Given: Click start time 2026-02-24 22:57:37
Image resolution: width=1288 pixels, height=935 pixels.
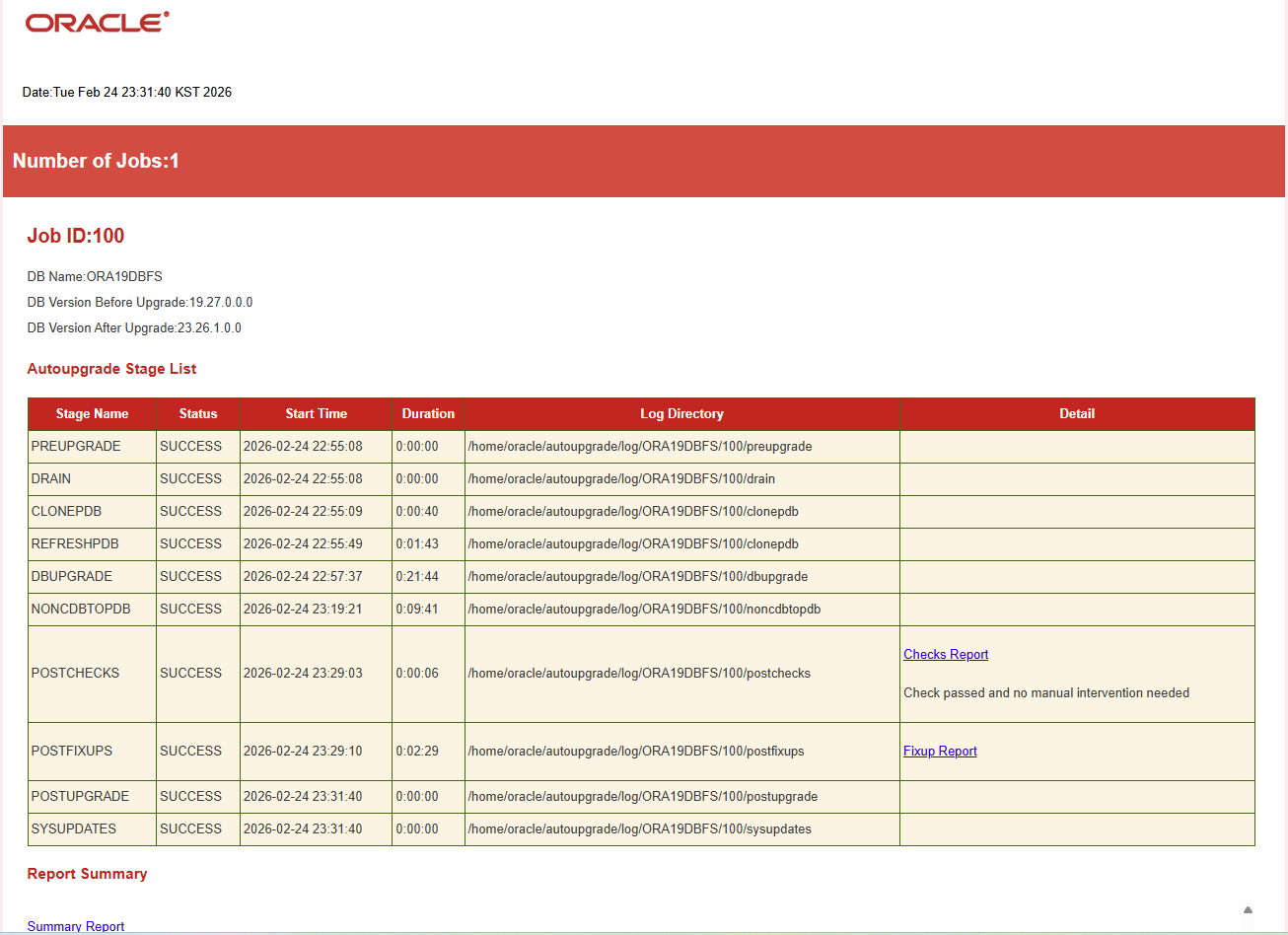Looking at the screenshot, I should (x=303, y=577).
